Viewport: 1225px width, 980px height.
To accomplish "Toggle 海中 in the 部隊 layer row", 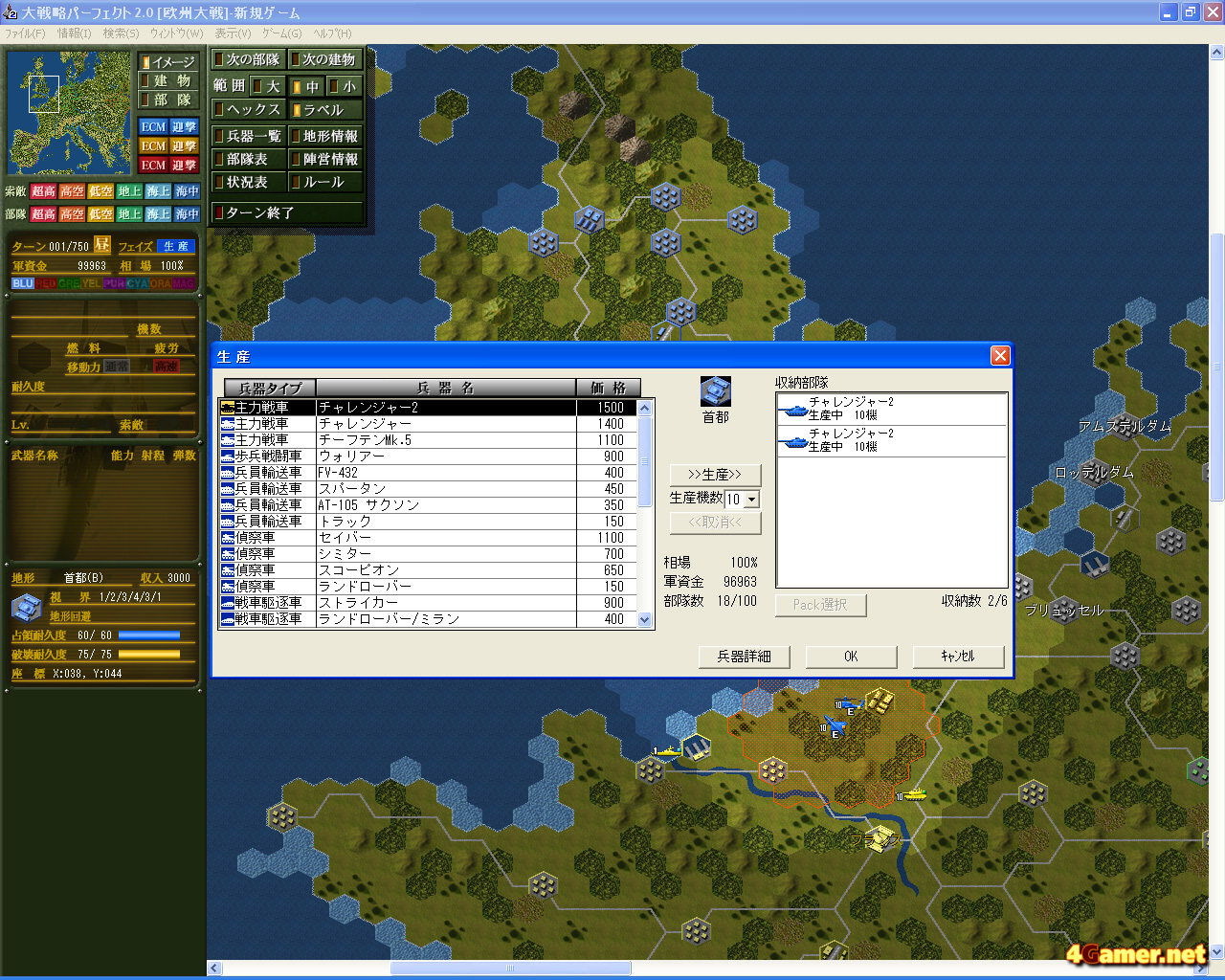I will point(188,214).
